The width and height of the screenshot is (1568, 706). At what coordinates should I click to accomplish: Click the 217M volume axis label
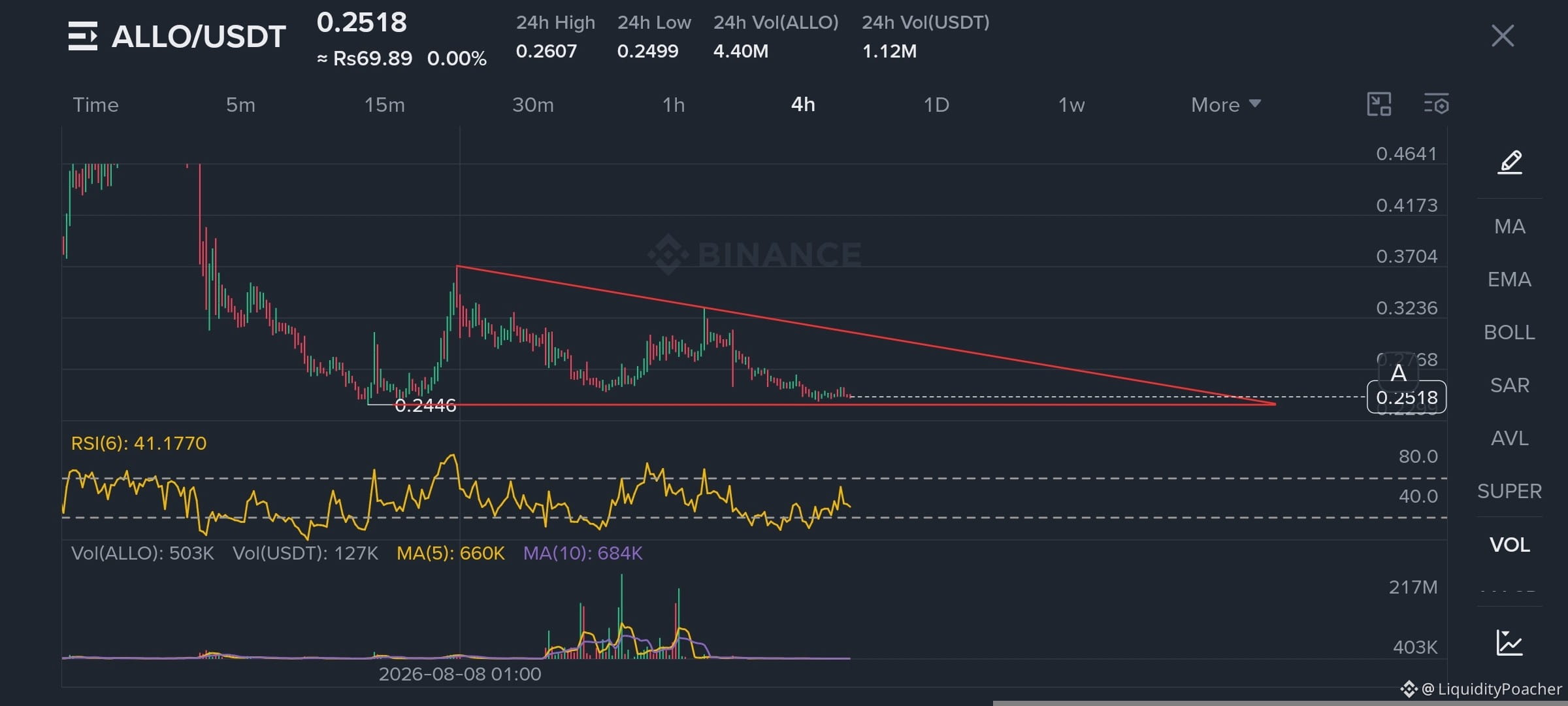point(1413,588)
